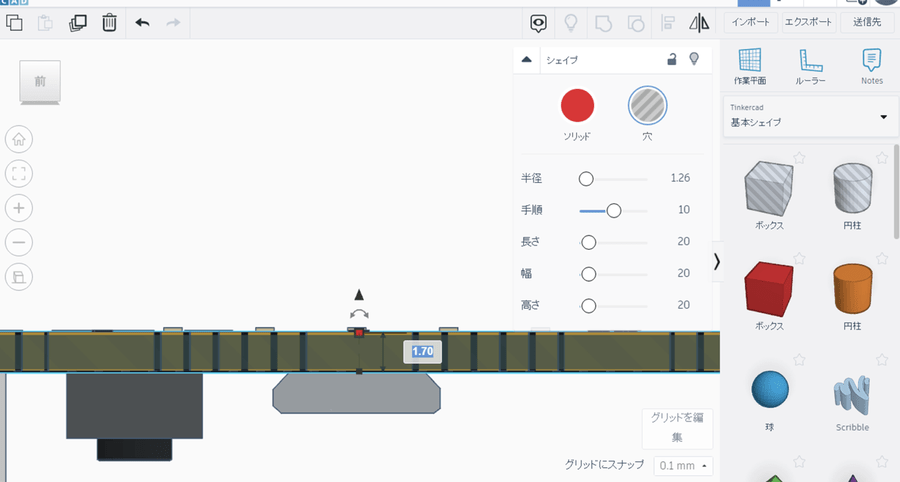
Task: Click the curved rotation handle arrows
Action: [x=359, y=314]
